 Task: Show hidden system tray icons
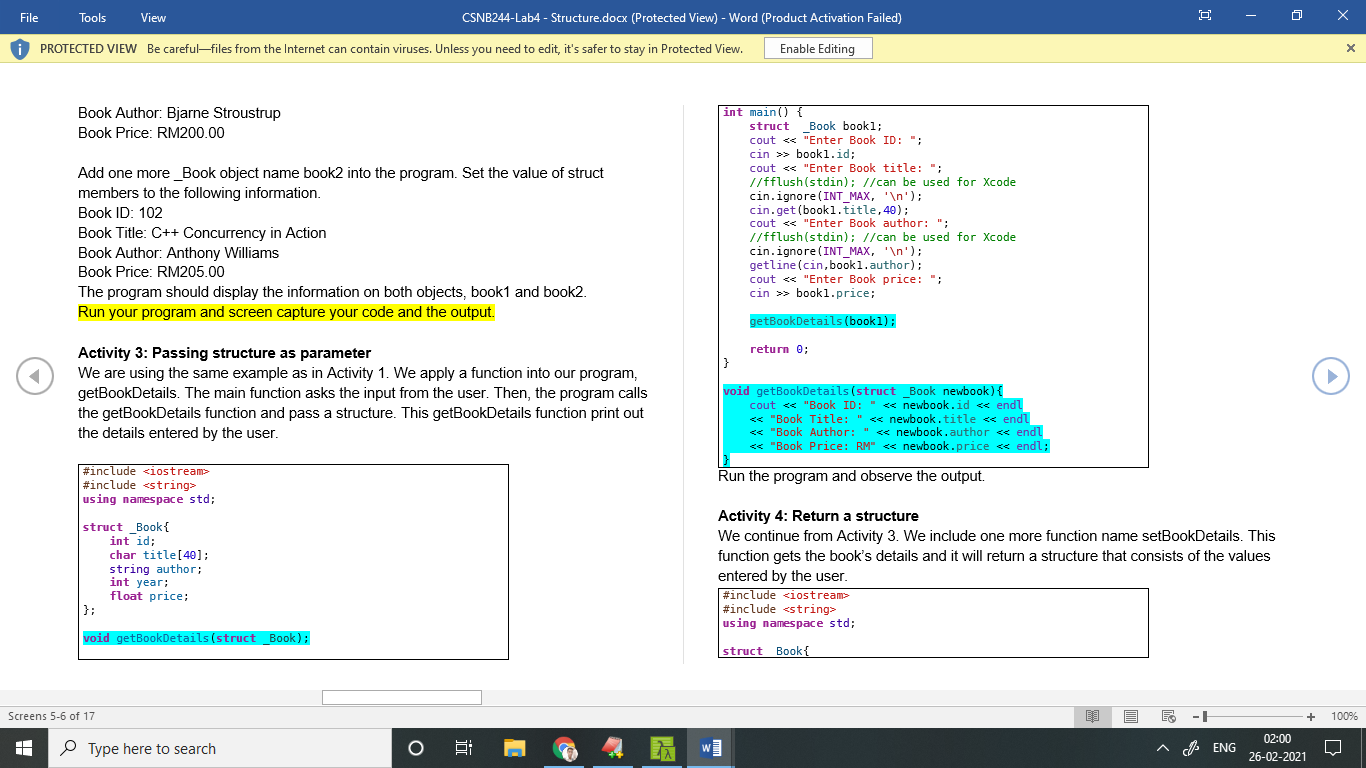click(x=1162, y=748)
